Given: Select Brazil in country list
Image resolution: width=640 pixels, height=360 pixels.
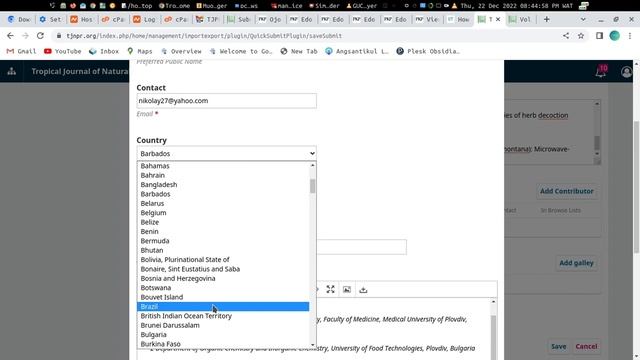Looking at the screenshot, I should click(x=223, y=307).
